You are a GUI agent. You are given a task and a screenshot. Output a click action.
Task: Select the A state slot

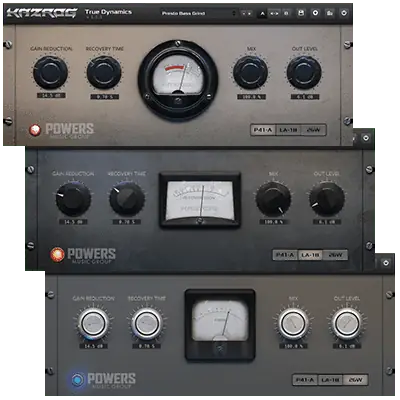click(262, 13)
